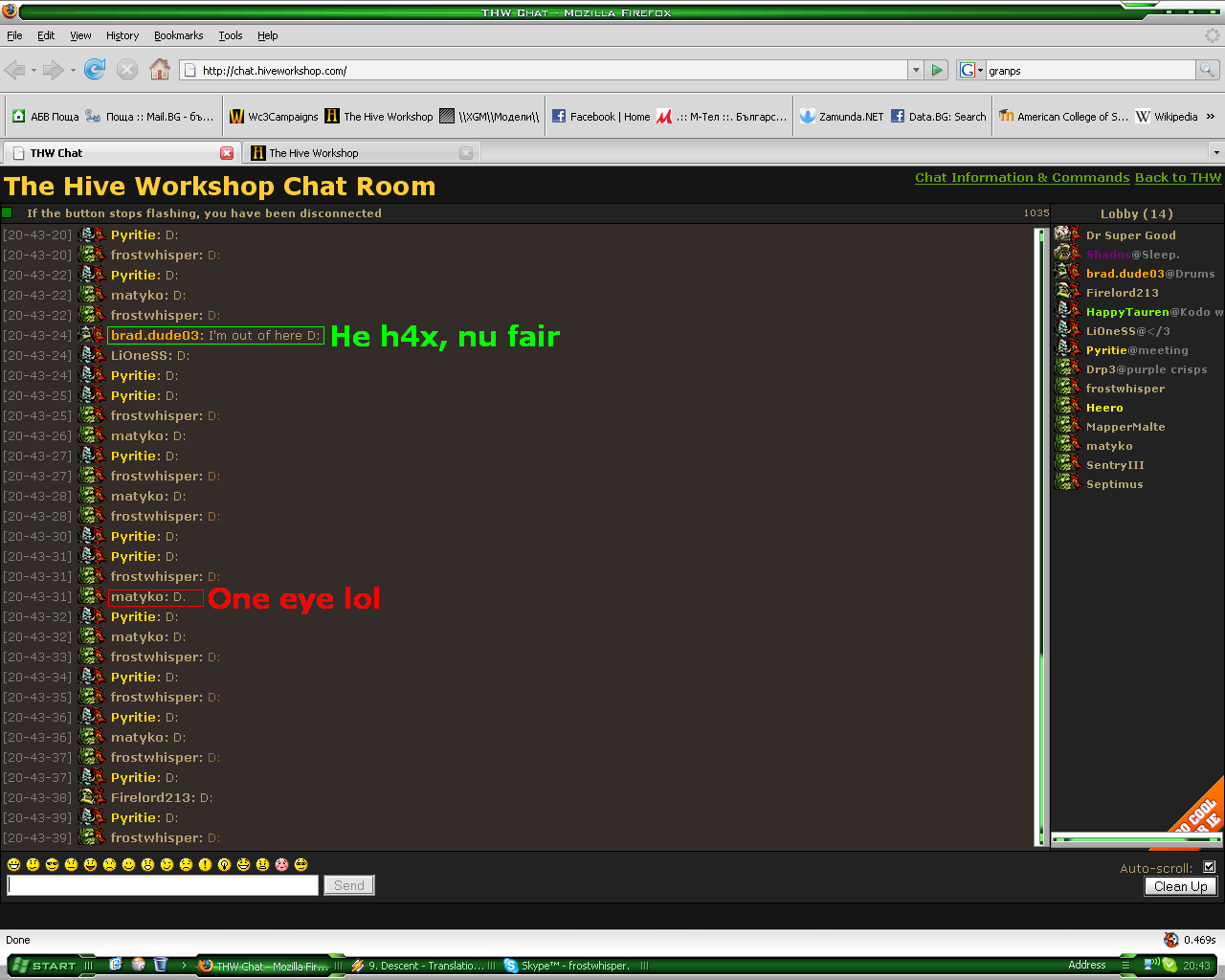Expand the URL bar history dropdown
Image resolution: width=1225 pixels, height=980 pixels.
[916, 70]
